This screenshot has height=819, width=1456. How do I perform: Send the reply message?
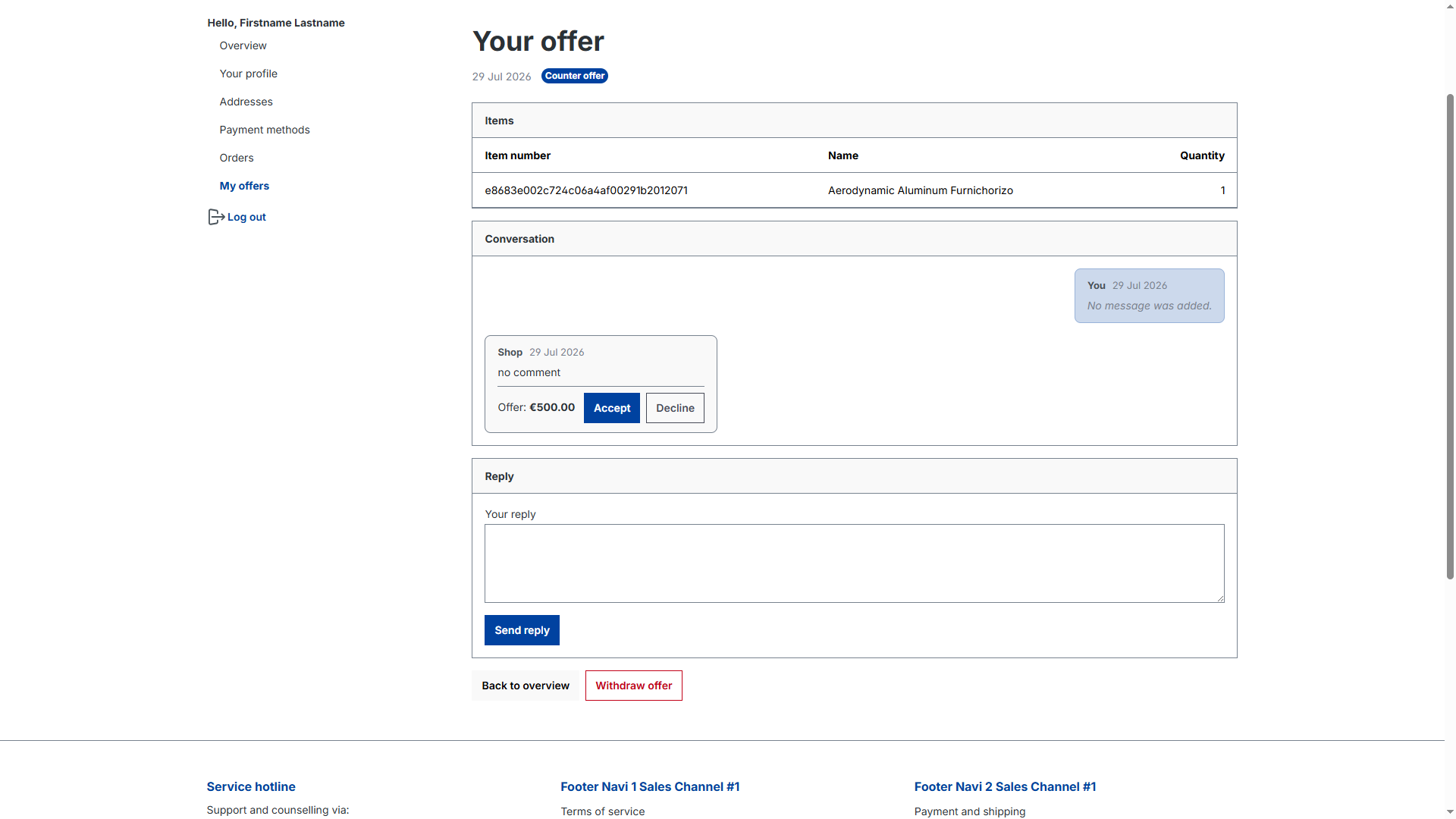(x=522, y=630)
